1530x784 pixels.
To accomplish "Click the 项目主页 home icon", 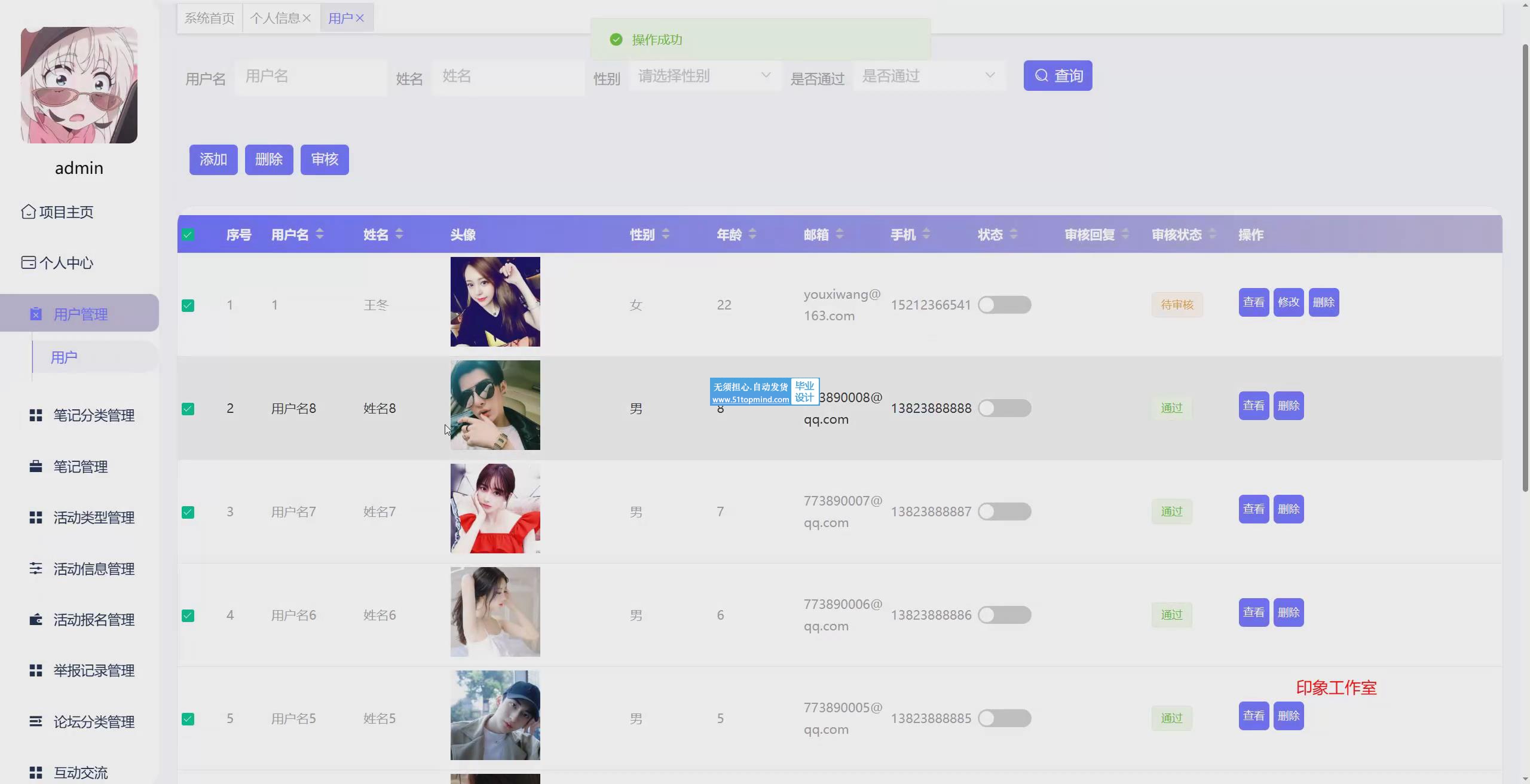I will pyautogui.click(x=28, y=212).
